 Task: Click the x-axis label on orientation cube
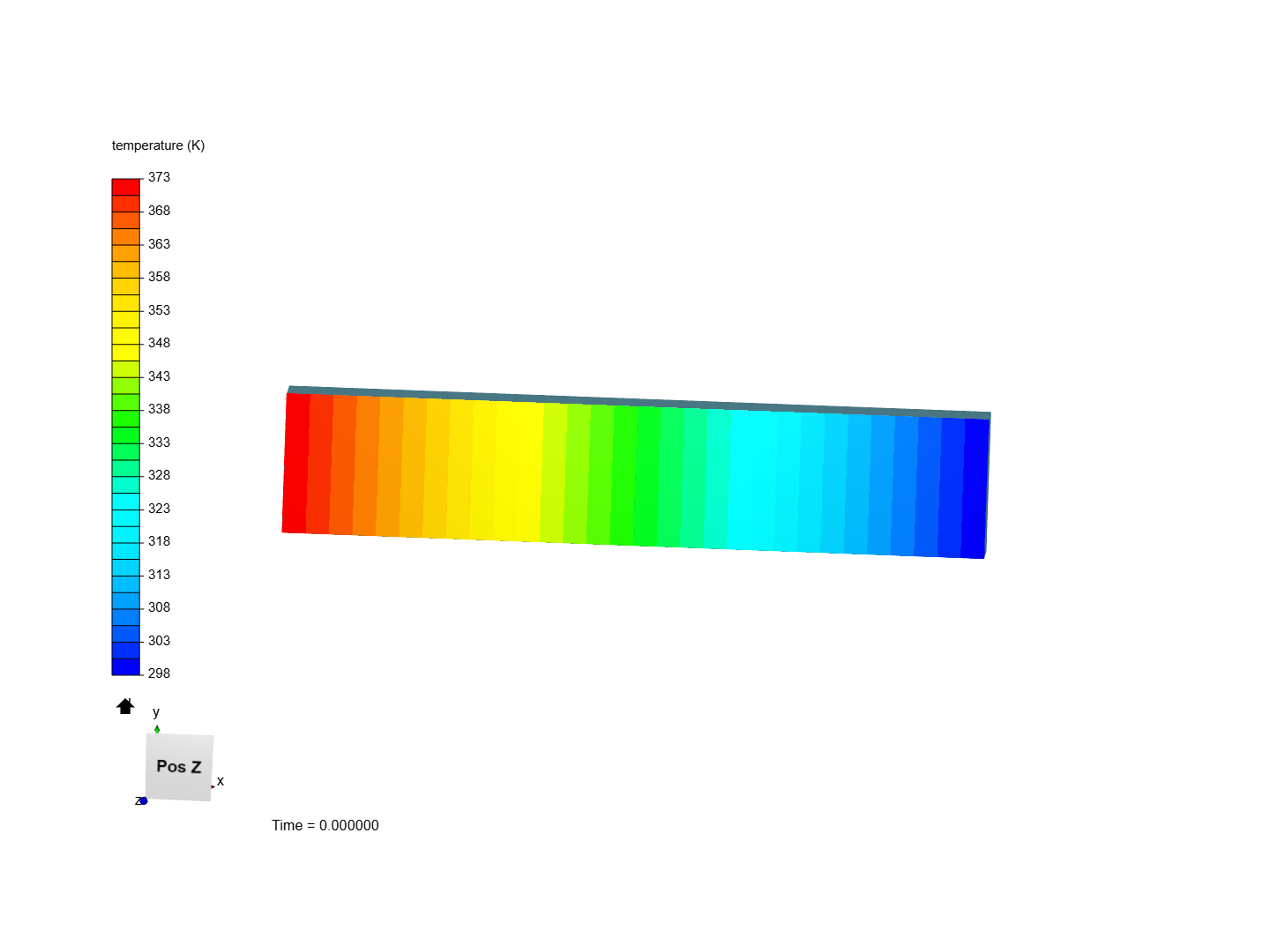click(220, 781)
